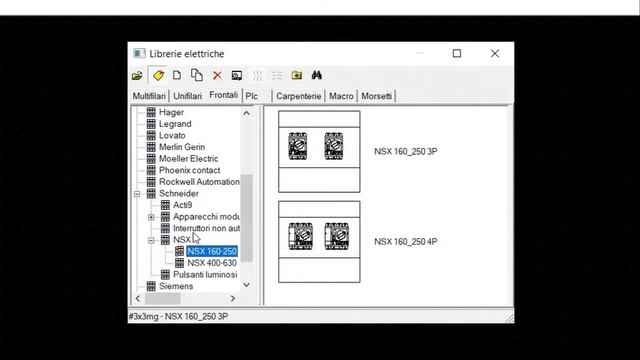
Task: Select Lovato in the library tree
Action: [x=172, y=136]
